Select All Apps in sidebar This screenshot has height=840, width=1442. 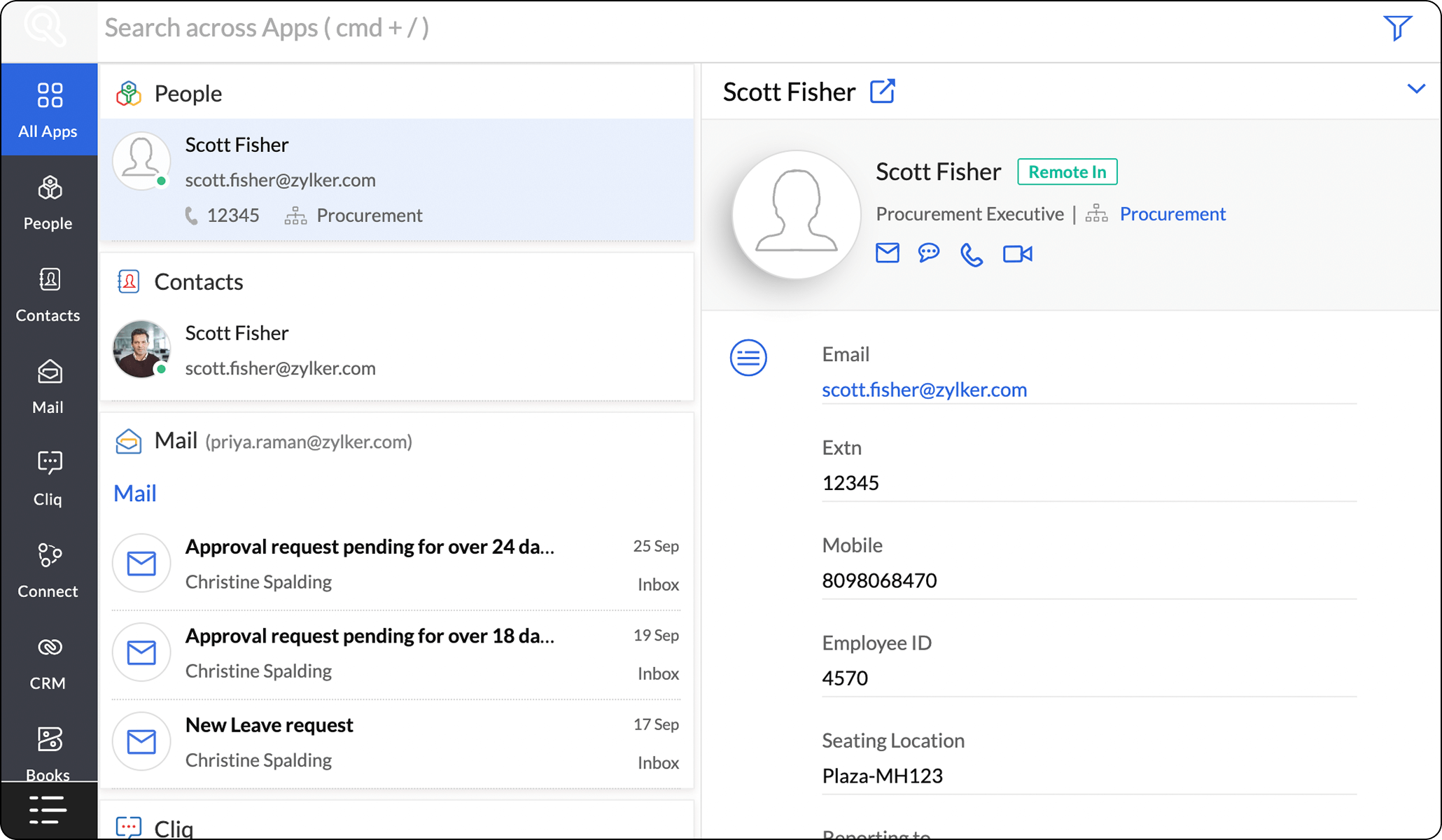tap(48, 110)
